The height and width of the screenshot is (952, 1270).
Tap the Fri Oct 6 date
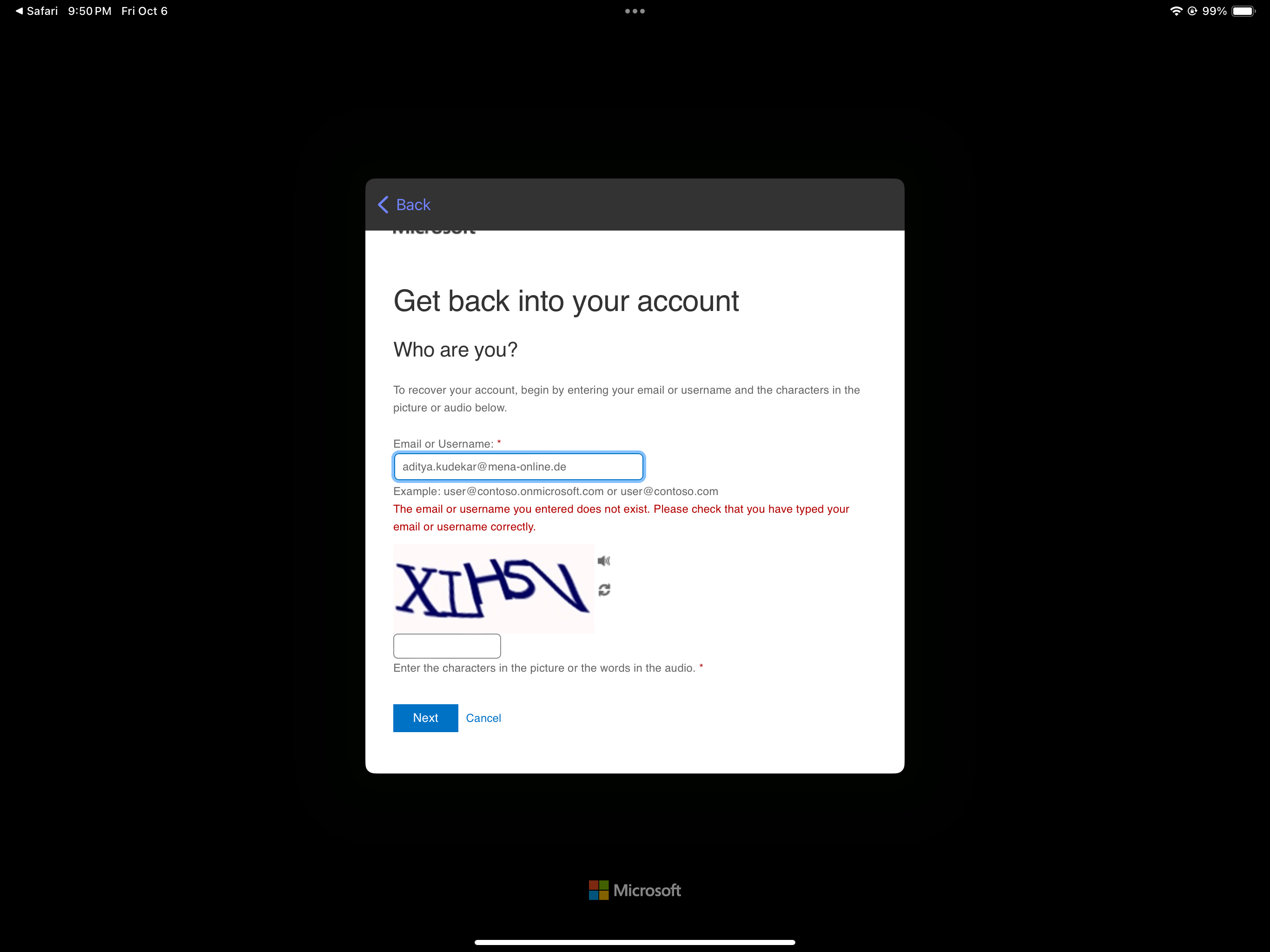pos(144,11)
